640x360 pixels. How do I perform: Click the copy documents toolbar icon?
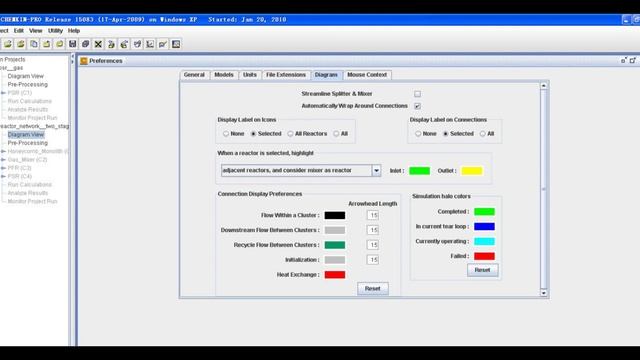(34, 44)
